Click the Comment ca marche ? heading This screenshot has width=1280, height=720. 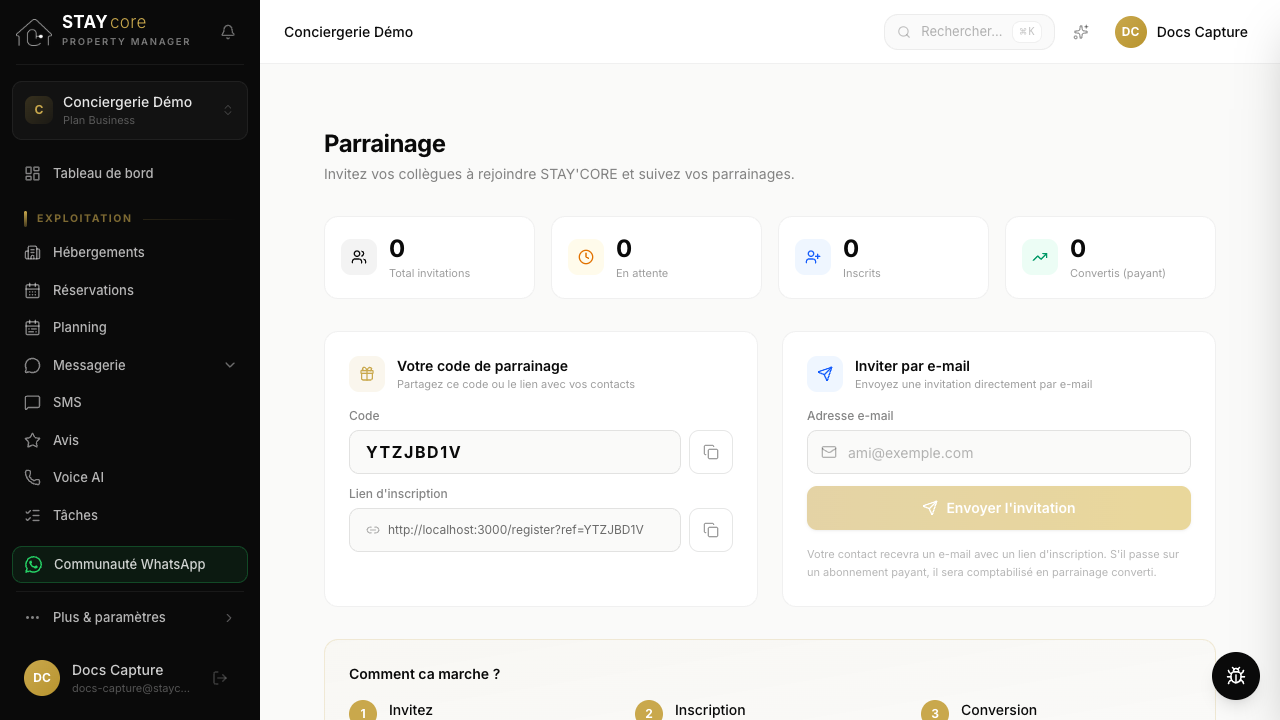tap(424, 674)
